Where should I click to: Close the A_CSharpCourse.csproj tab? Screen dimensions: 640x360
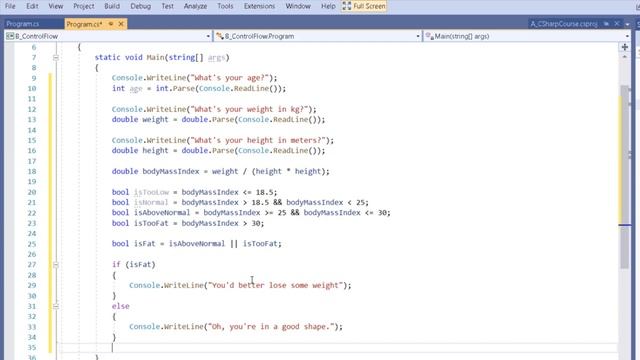[x=617, y=24]
